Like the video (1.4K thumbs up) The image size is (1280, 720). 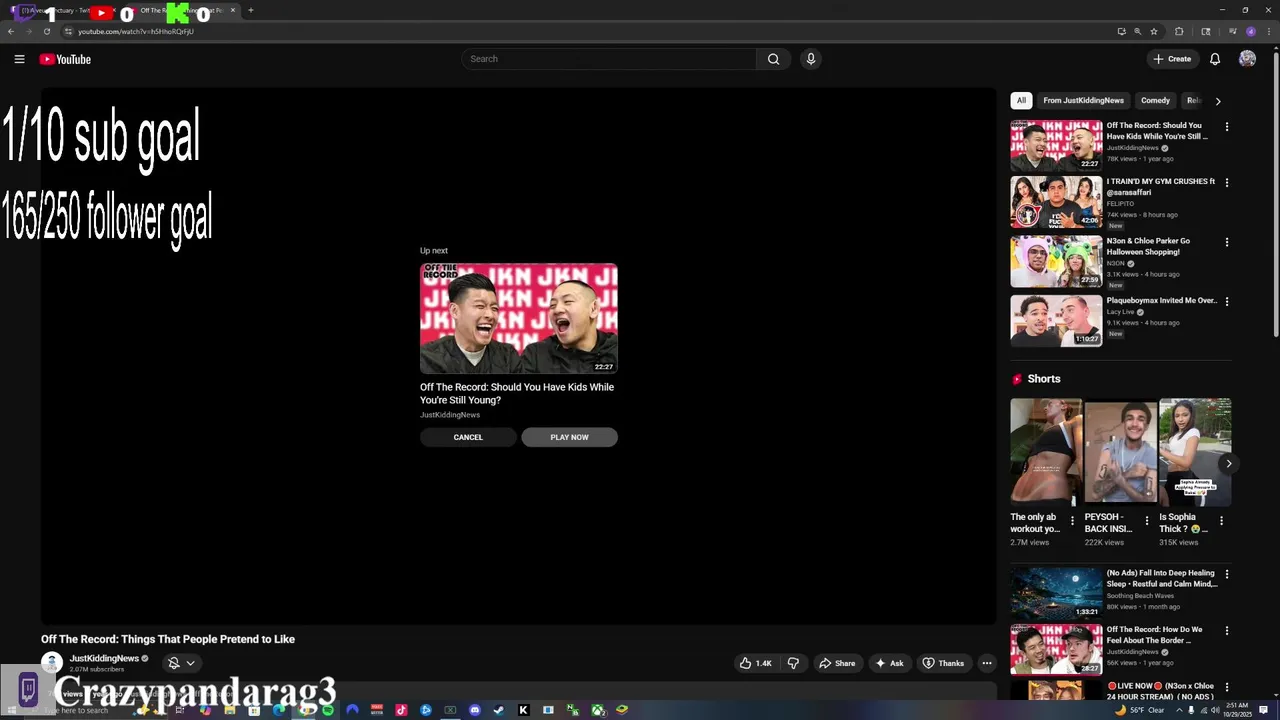(x=756, y=663)
